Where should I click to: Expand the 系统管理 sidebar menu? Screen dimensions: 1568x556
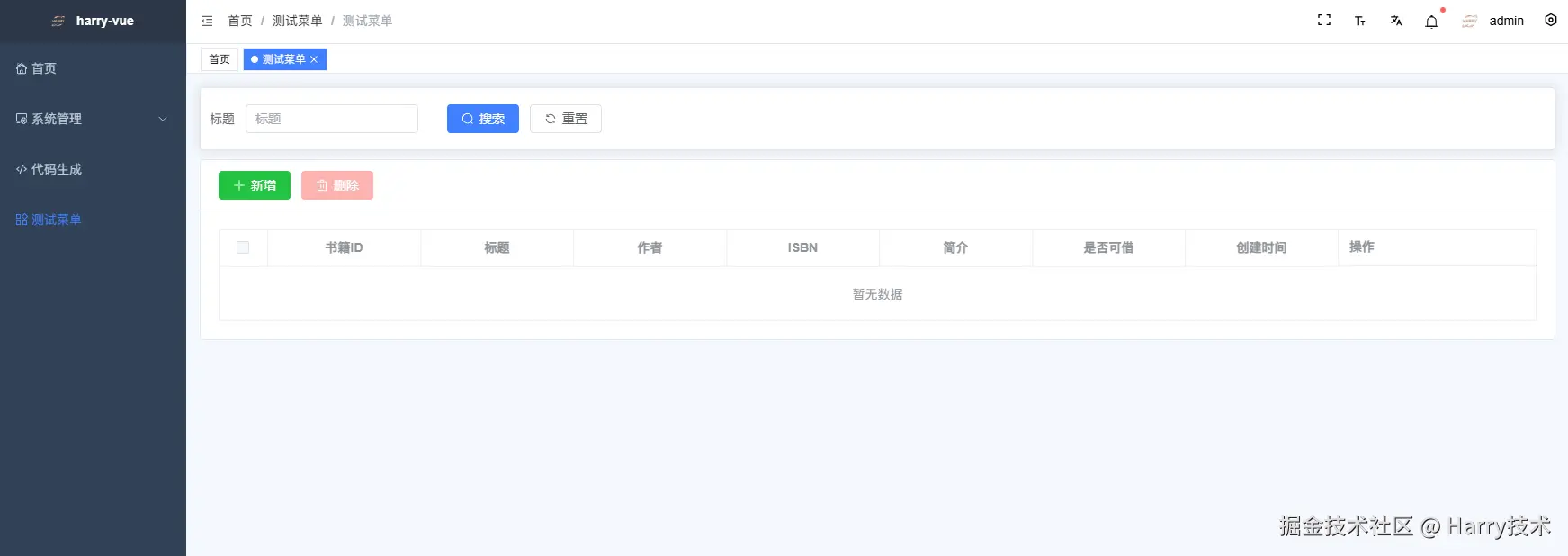pyautogui.click(x=93, y=119)
